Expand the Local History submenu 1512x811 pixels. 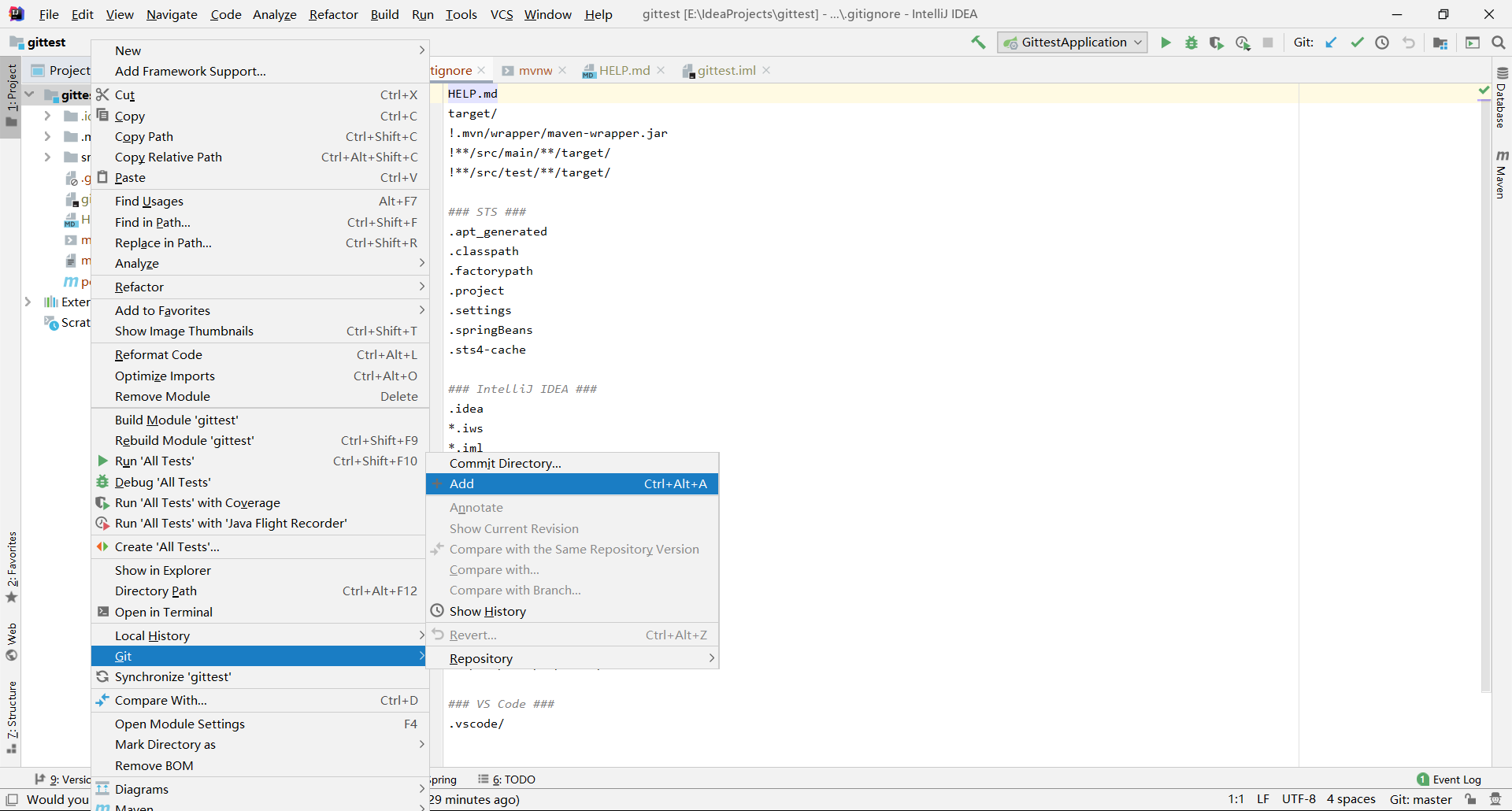point(260,635)
